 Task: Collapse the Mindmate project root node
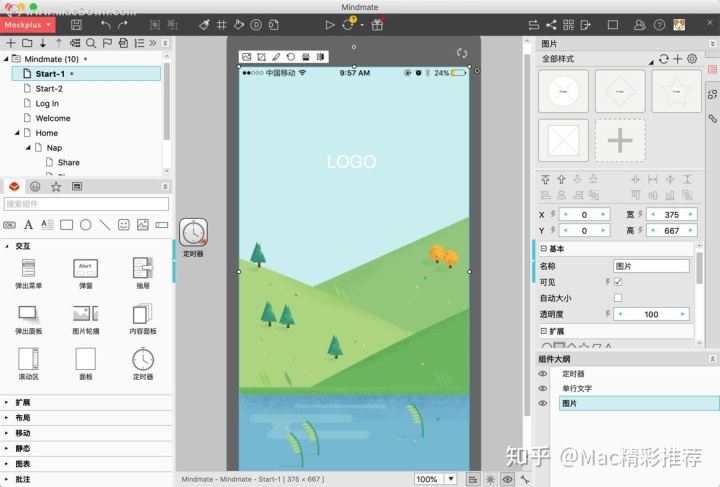6,59
